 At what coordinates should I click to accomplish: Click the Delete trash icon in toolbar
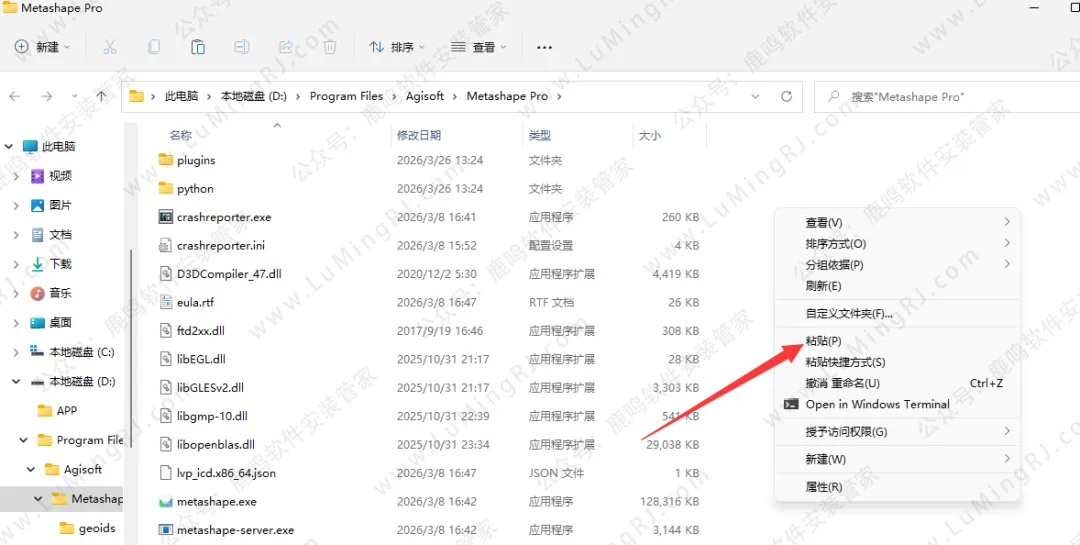tap(330, 47)
